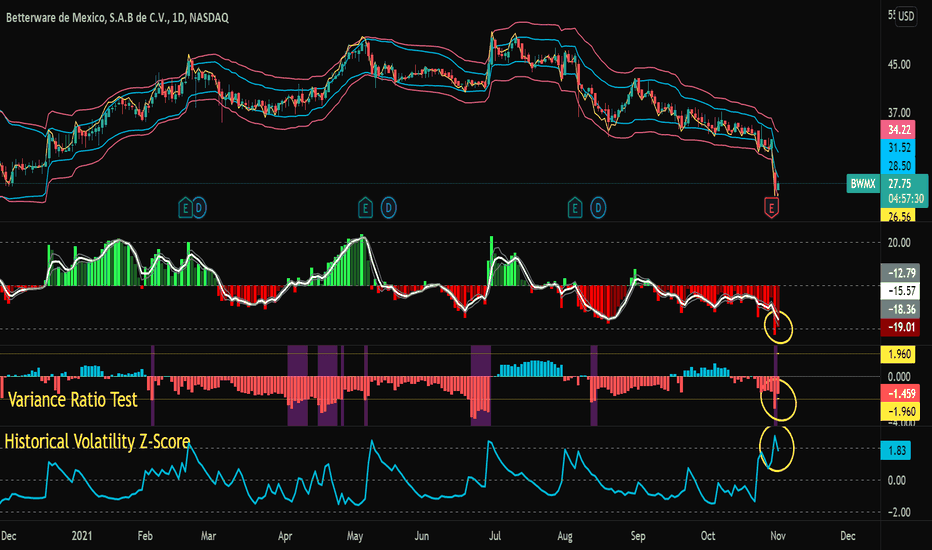Select the dividend D marker in August
The height and width of the screenshot is (550, 932).
[598, 208]
